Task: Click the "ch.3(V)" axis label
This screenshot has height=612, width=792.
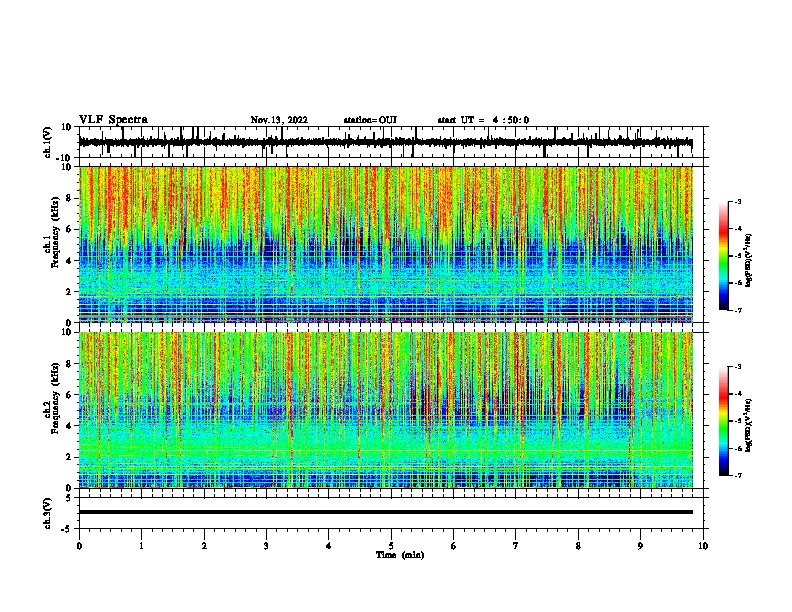Action: click(x=48, y=513)
